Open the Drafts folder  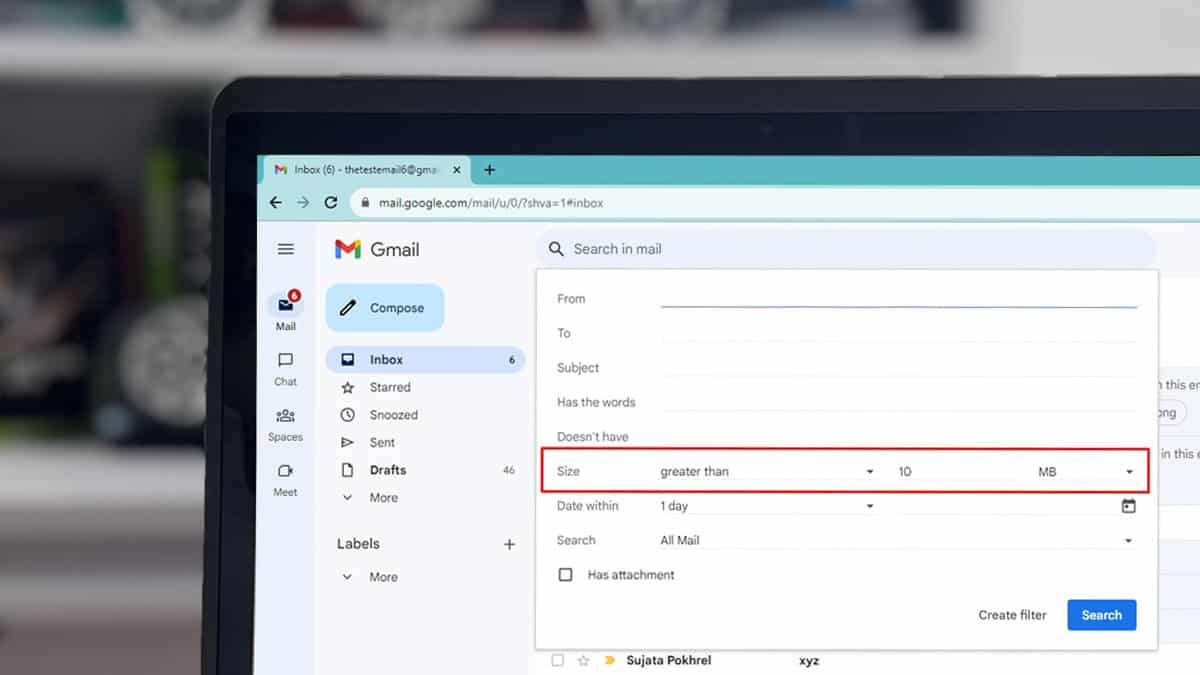coord(390,470)
